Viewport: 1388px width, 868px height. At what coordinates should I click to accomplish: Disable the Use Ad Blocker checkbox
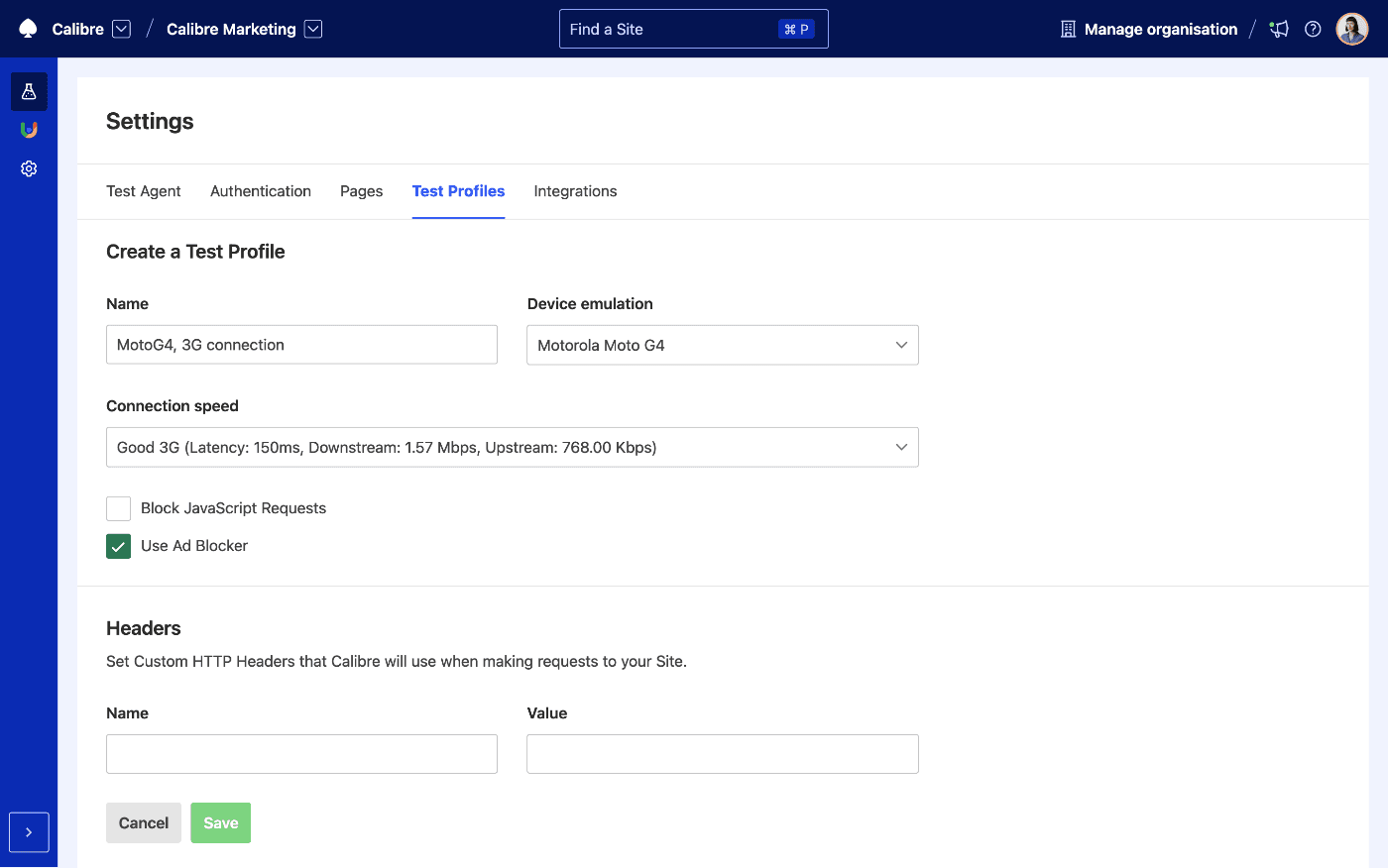(118, 546)
